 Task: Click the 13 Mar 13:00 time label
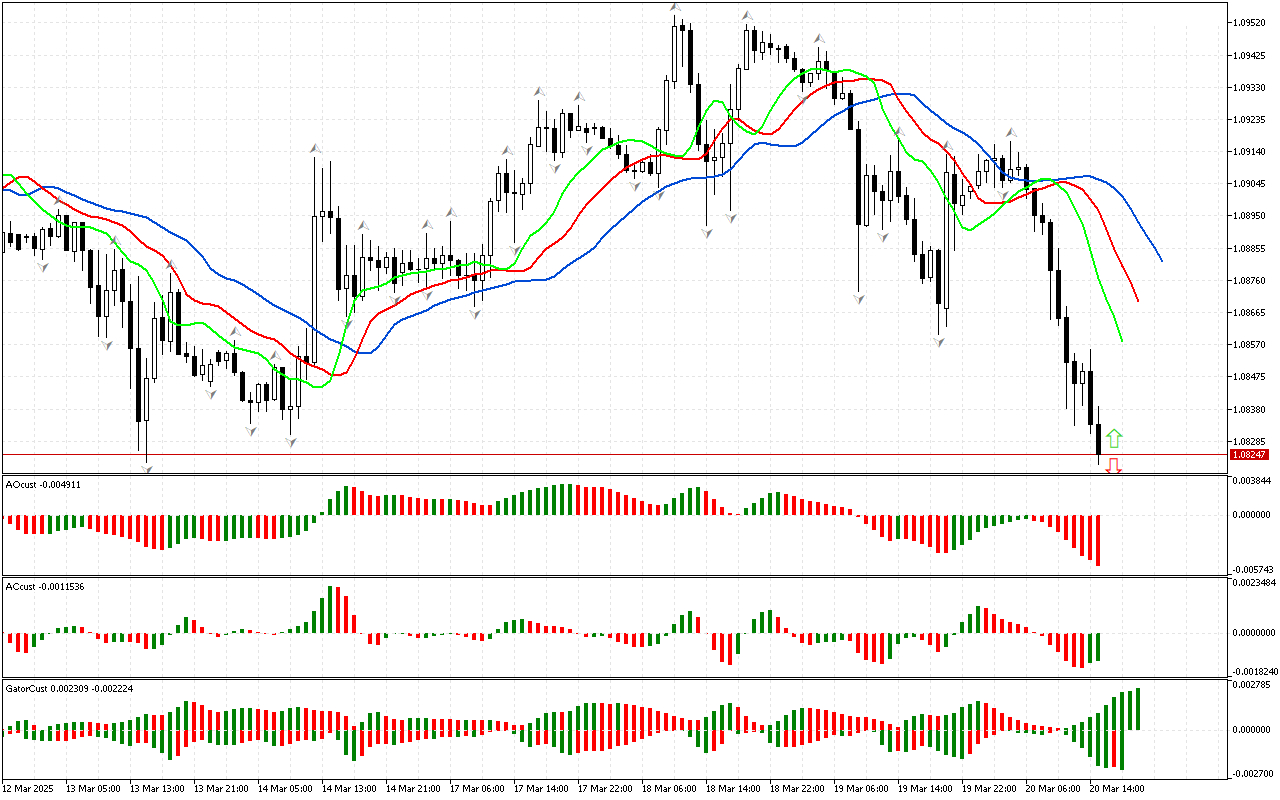pyautogui.click(x=157, y=789)
